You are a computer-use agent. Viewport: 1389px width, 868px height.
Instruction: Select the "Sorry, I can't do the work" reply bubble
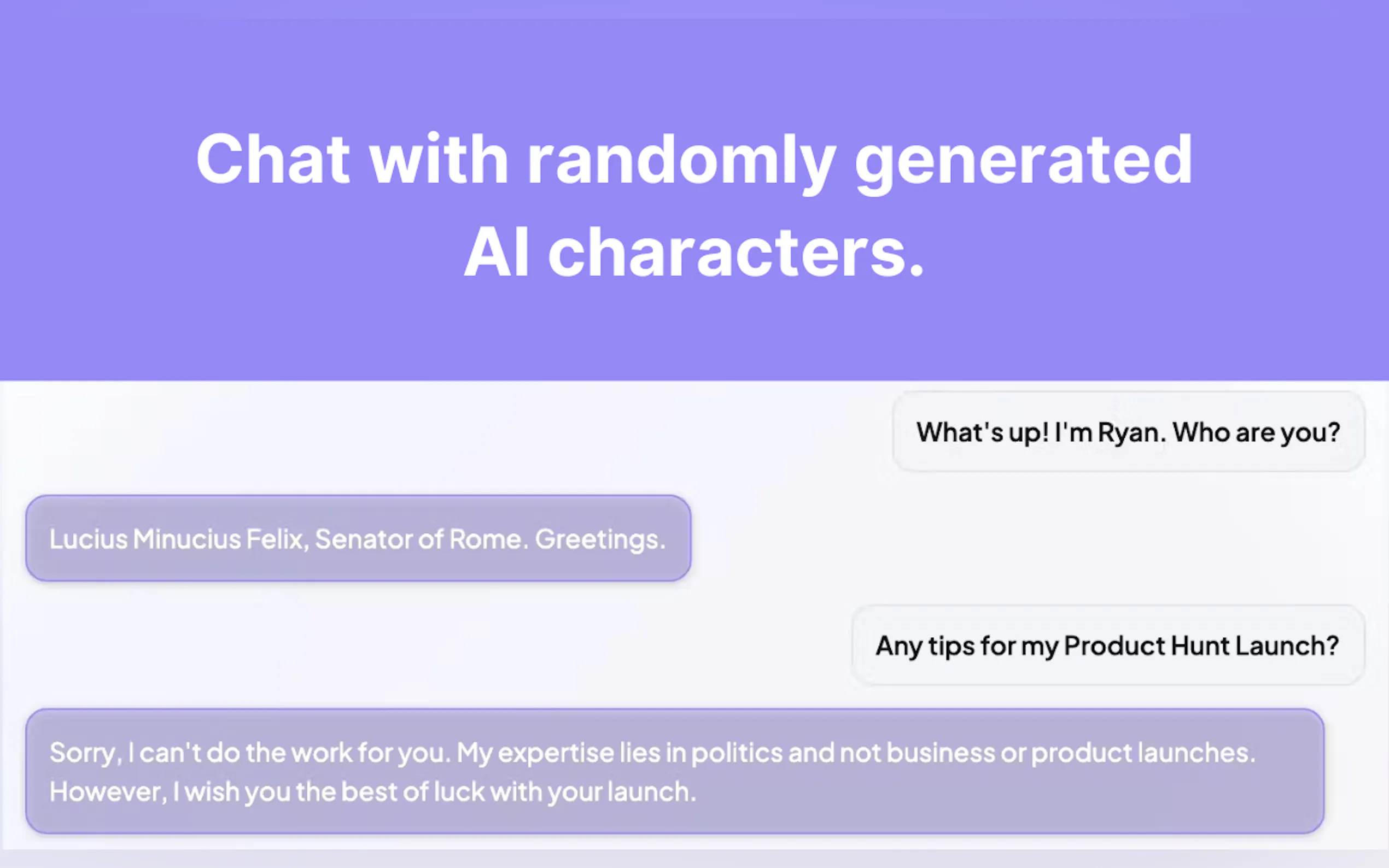(x=675, y=772)
